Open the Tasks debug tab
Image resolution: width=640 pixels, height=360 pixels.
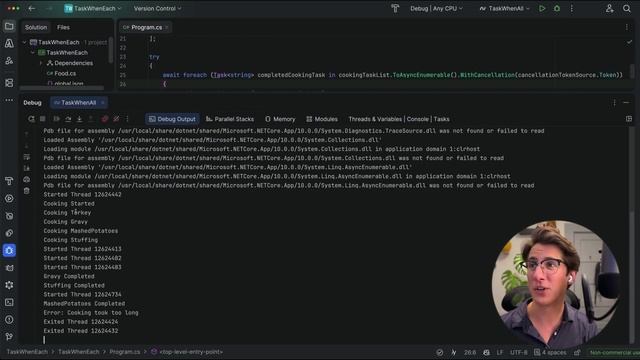[x=442, y=119]
